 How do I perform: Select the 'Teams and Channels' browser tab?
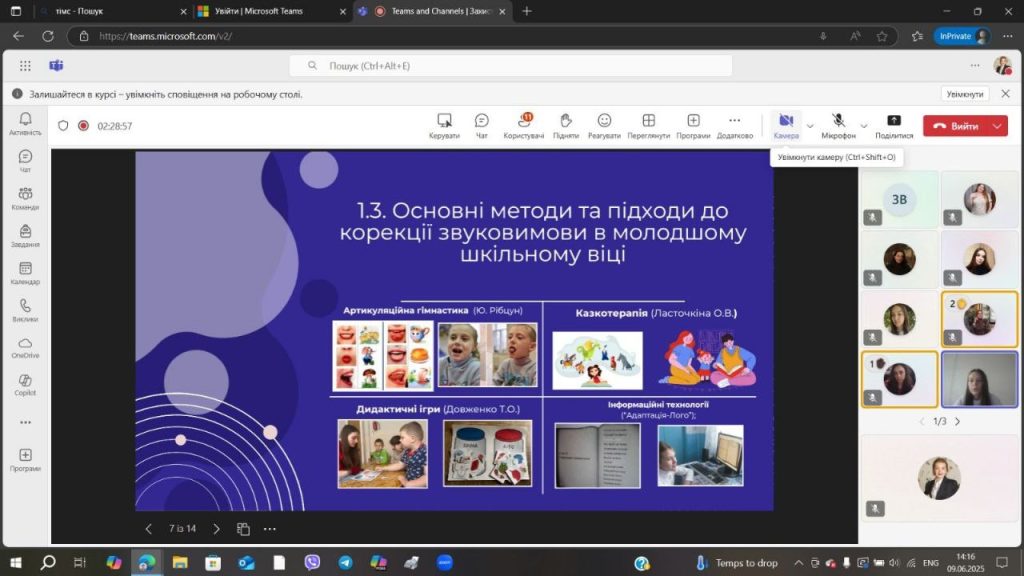[432, 11]
